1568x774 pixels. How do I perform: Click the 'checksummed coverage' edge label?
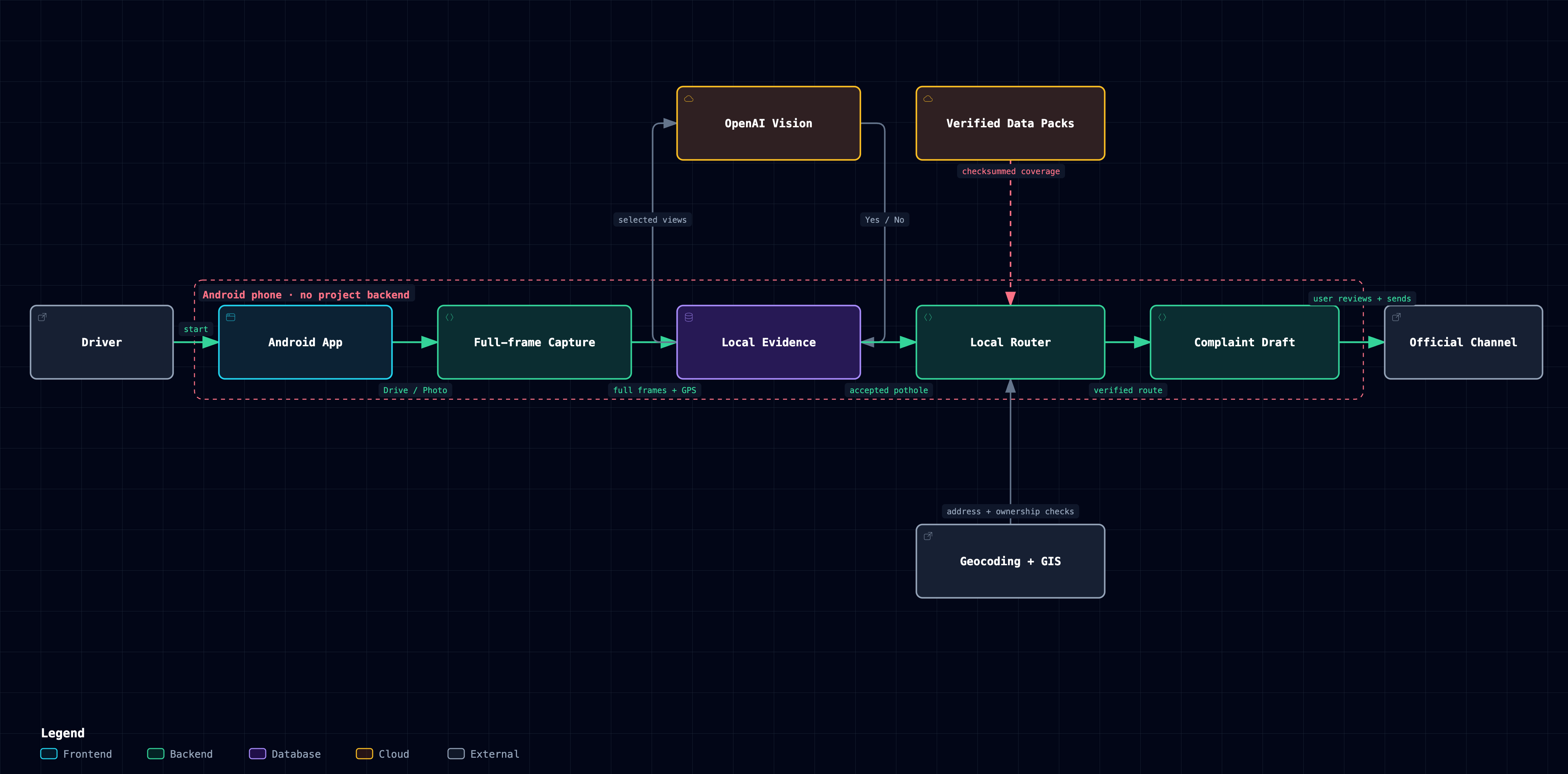point(1010,171)
